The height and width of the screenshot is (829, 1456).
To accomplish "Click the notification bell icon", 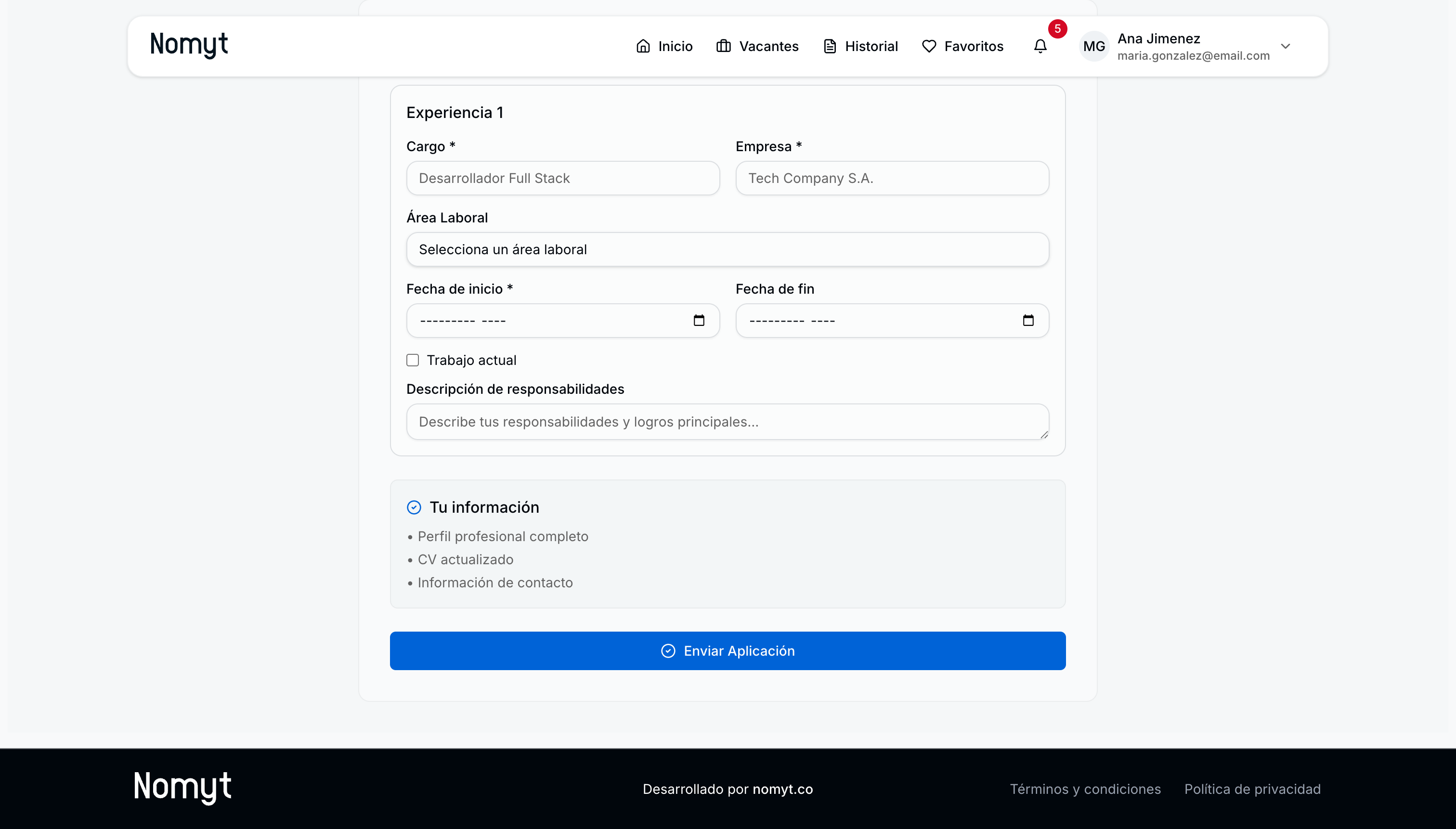I will pyautogui.click(x=1040, y=46).
